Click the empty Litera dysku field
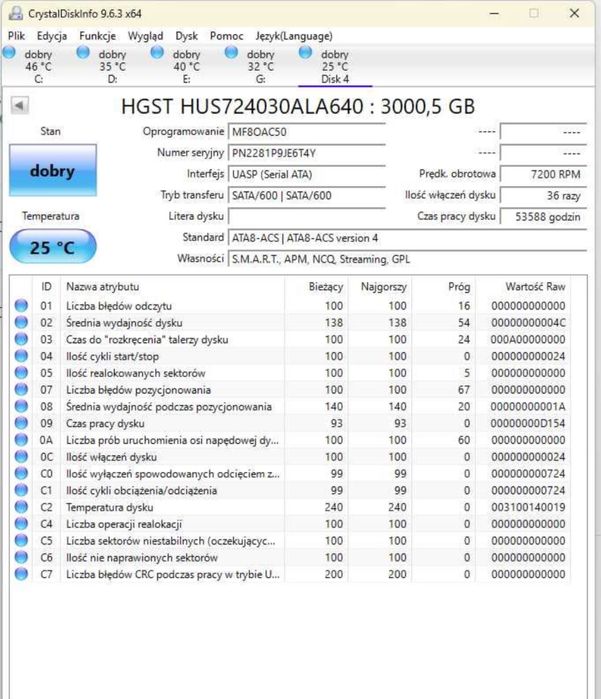601x699 pixels. pos(307,216)
